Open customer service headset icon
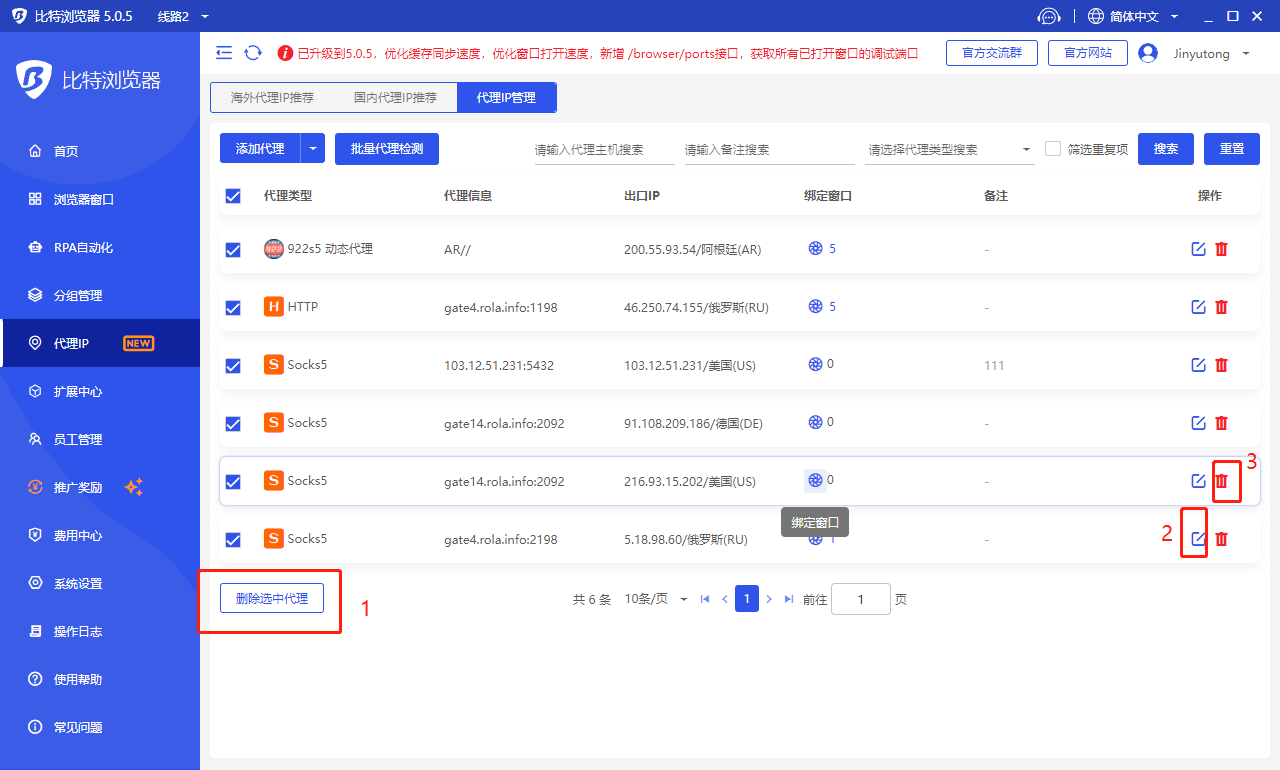 pyautogui.click(x=1048, y=16)
